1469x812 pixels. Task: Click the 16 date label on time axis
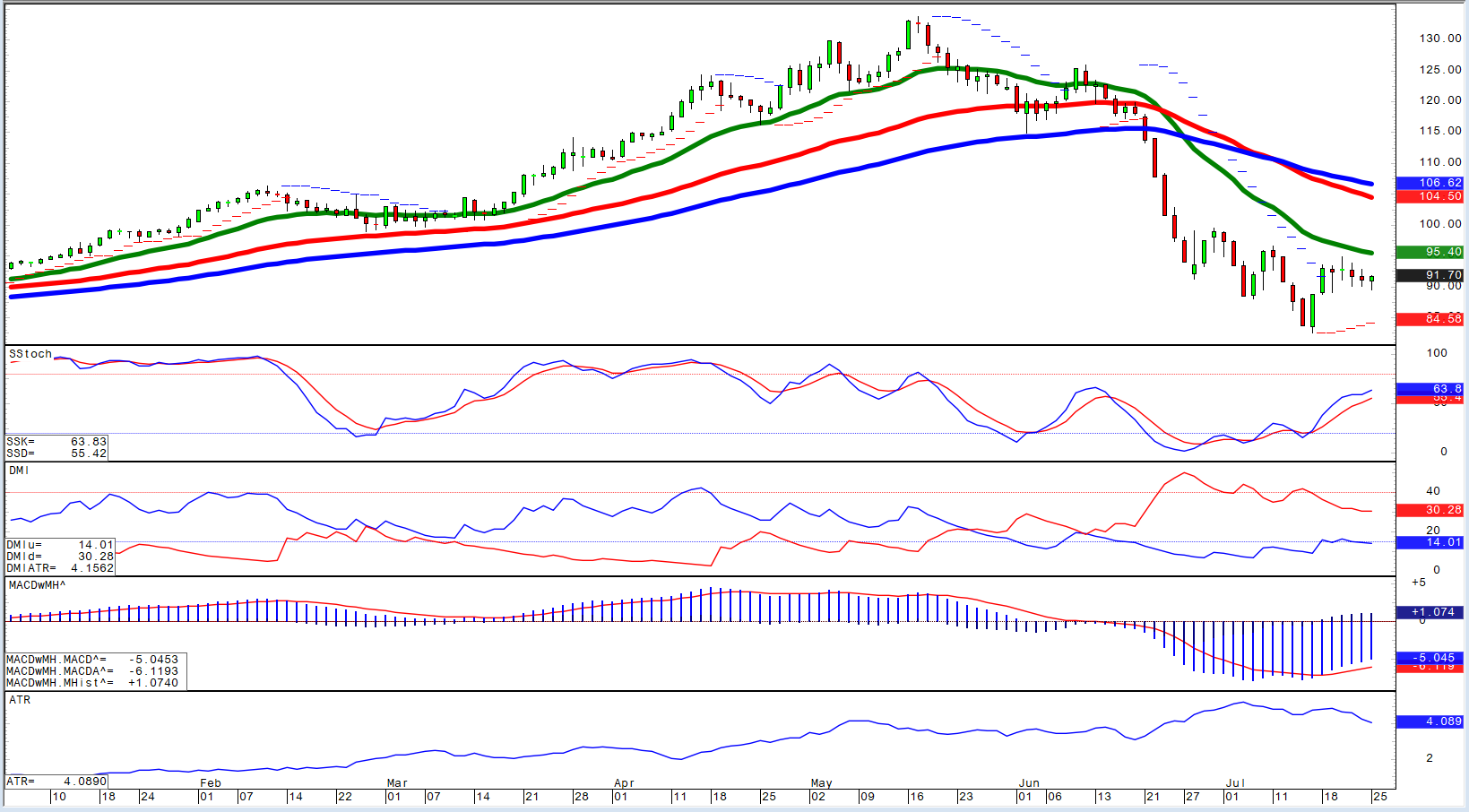click(x=916, y=797)
